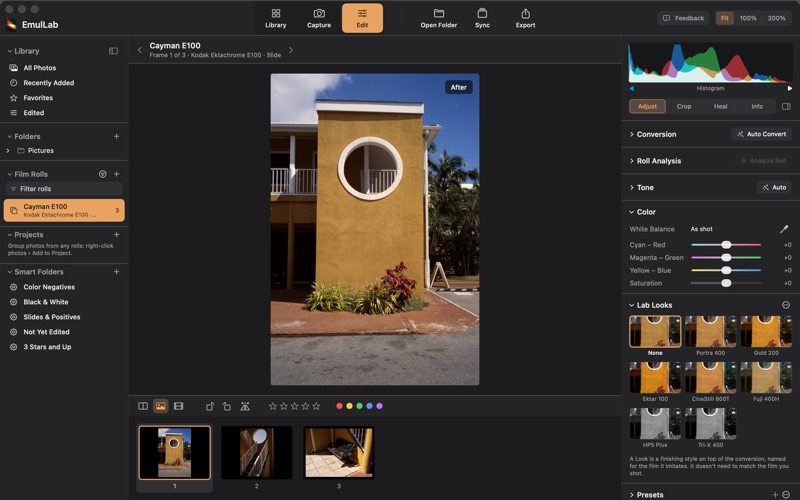Click the second rotate icon in the bottom toolbar
The width and height of the screenshot is (800, 500).
tap(227, 406)
